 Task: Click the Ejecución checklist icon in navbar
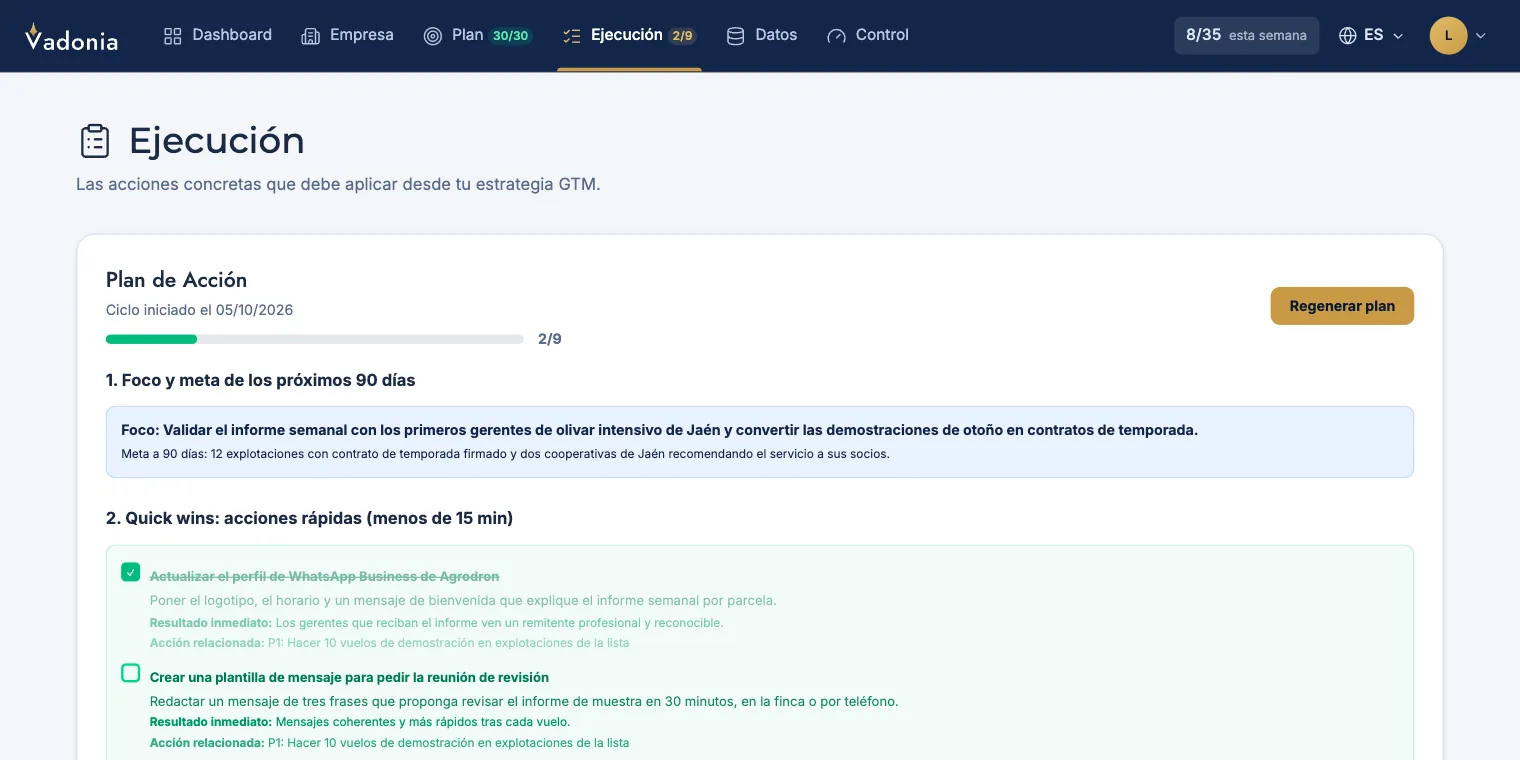572,36
